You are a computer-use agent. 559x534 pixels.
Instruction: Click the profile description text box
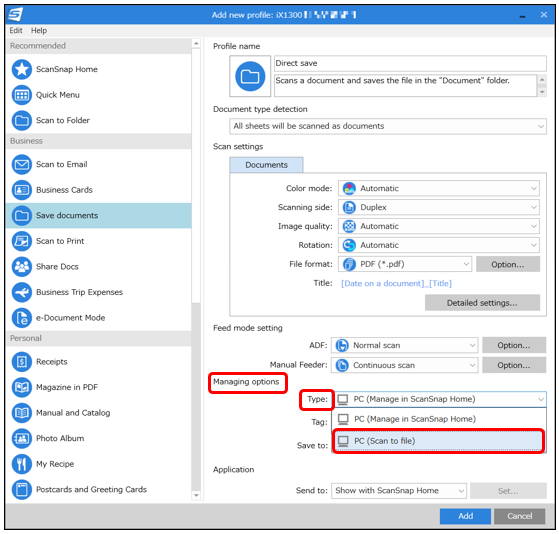[405, 86]
